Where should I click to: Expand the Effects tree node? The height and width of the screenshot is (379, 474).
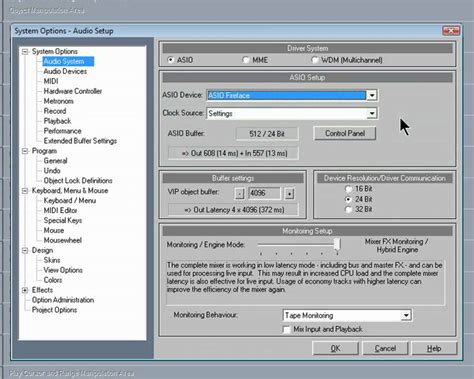point(25,290)
